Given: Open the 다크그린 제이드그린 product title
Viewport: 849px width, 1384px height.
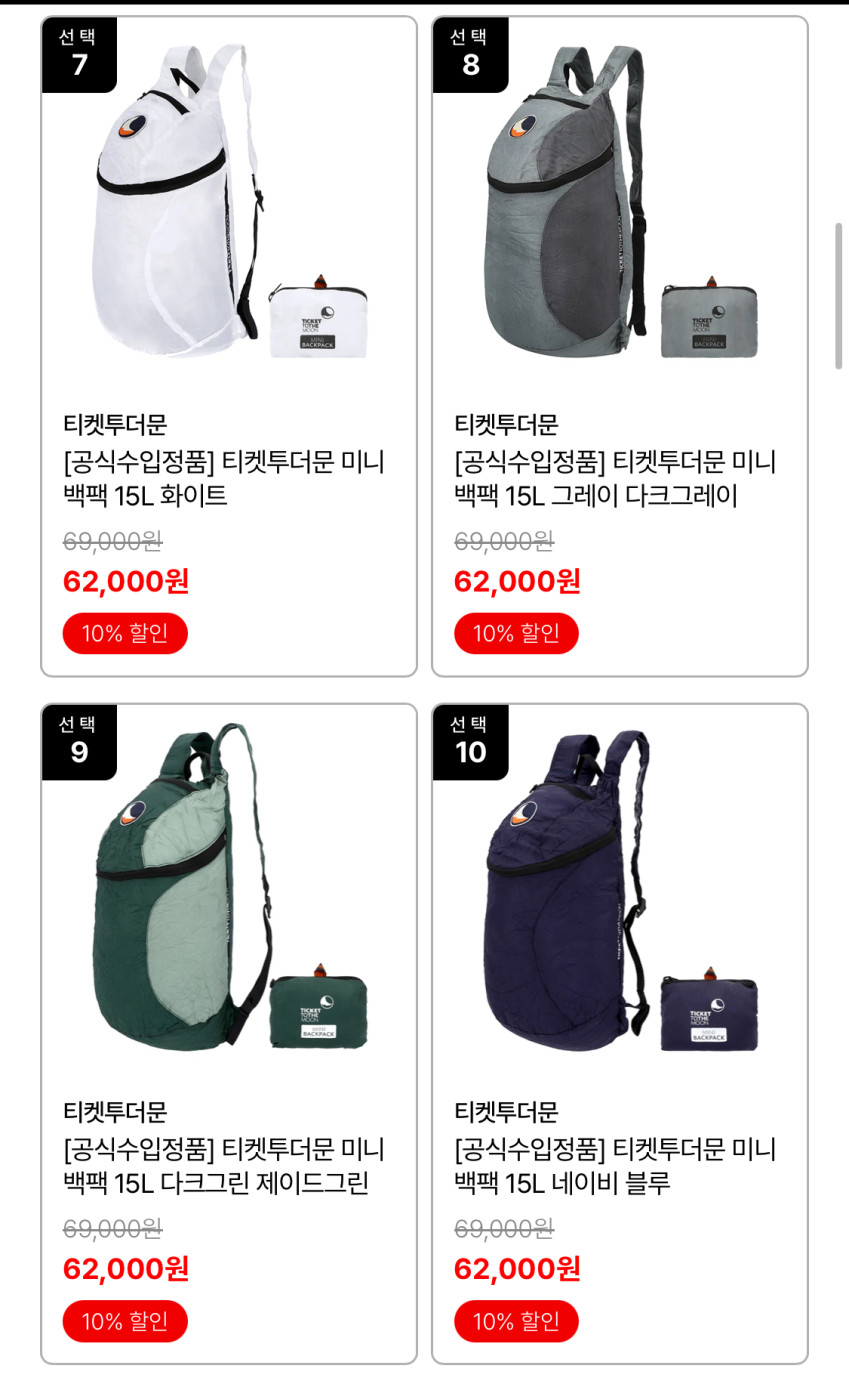Looking at the screenshot, I should pos(224,1166).
